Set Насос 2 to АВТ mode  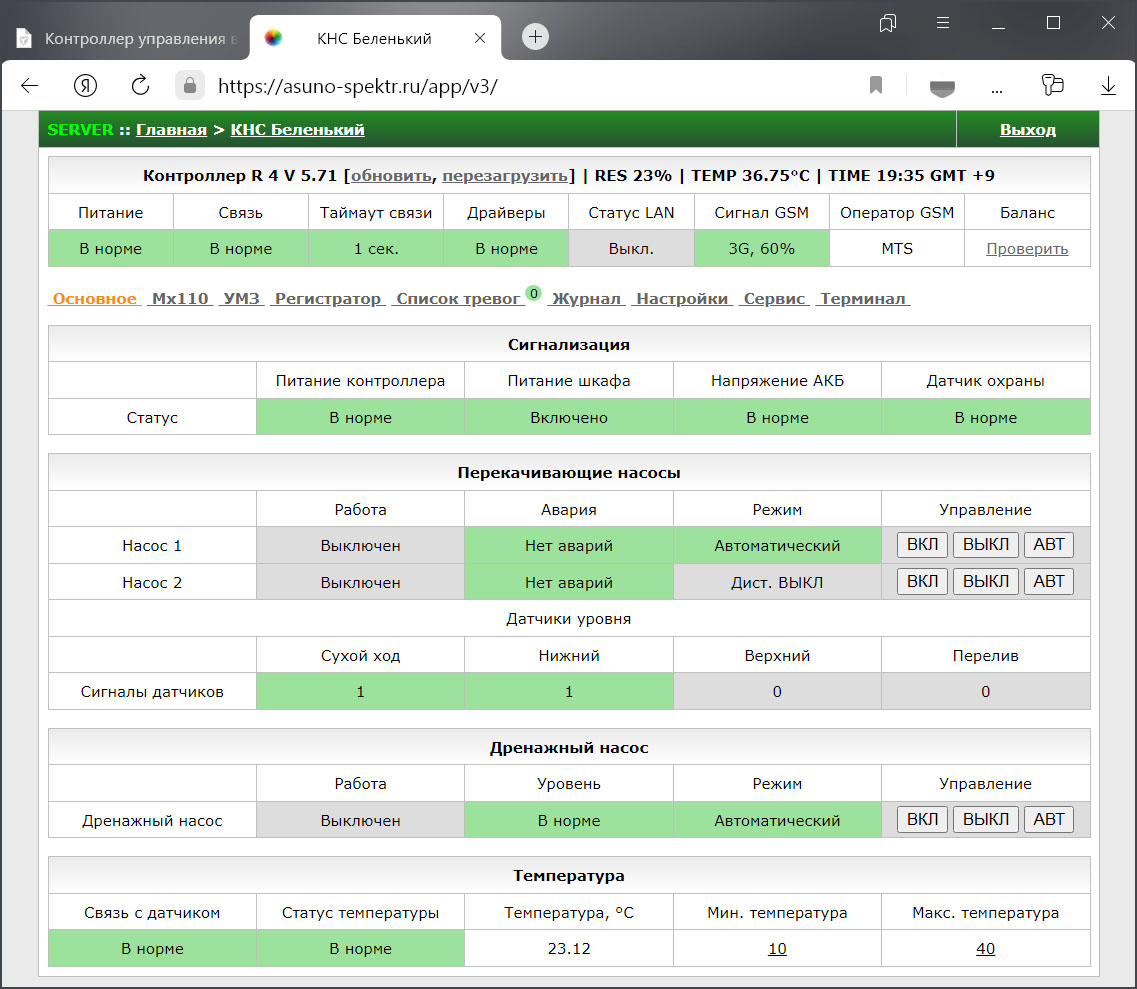tap(1049, 582)
